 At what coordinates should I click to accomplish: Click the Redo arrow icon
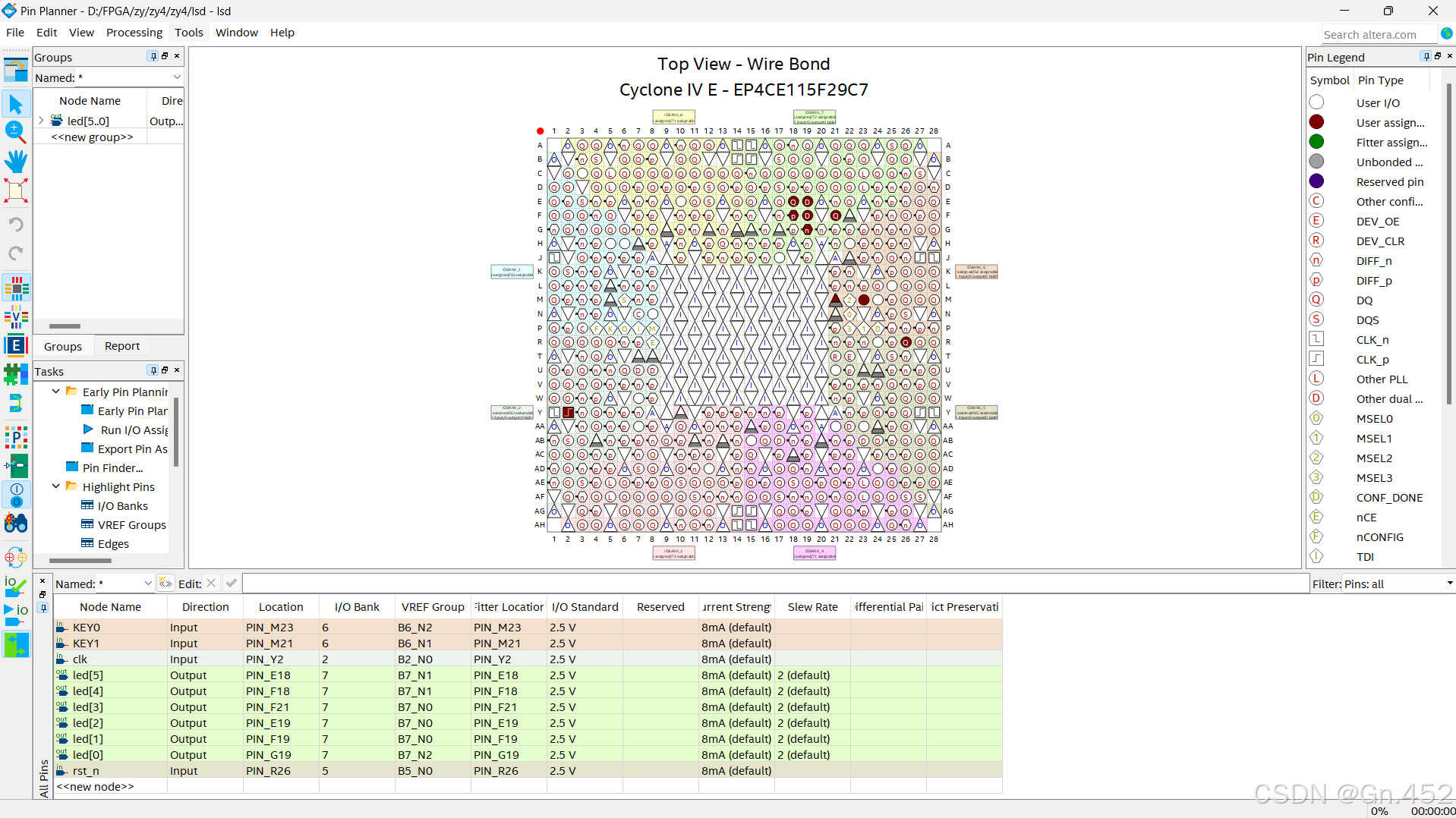16,253
